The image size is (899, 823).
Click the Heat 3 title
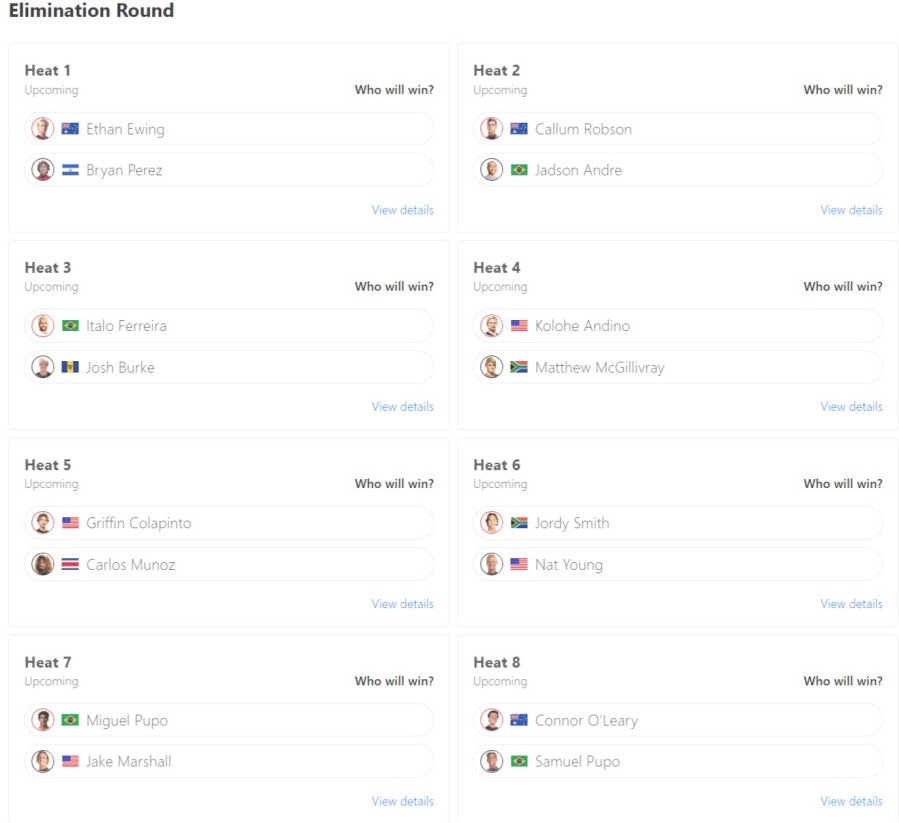click(48, 267)
